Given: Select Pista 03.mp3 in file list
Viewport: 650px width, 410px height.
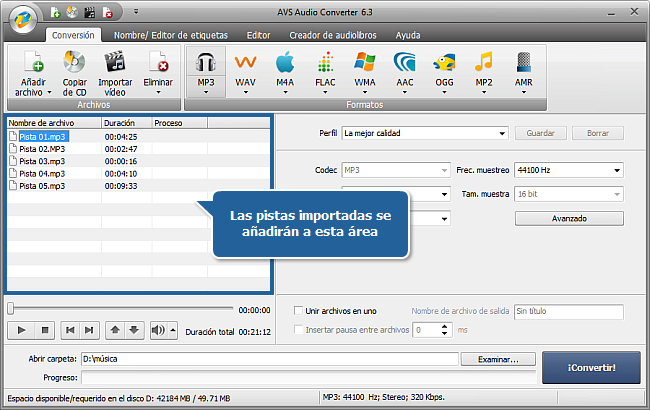Looking at the screenshot, I should (42, 160).
